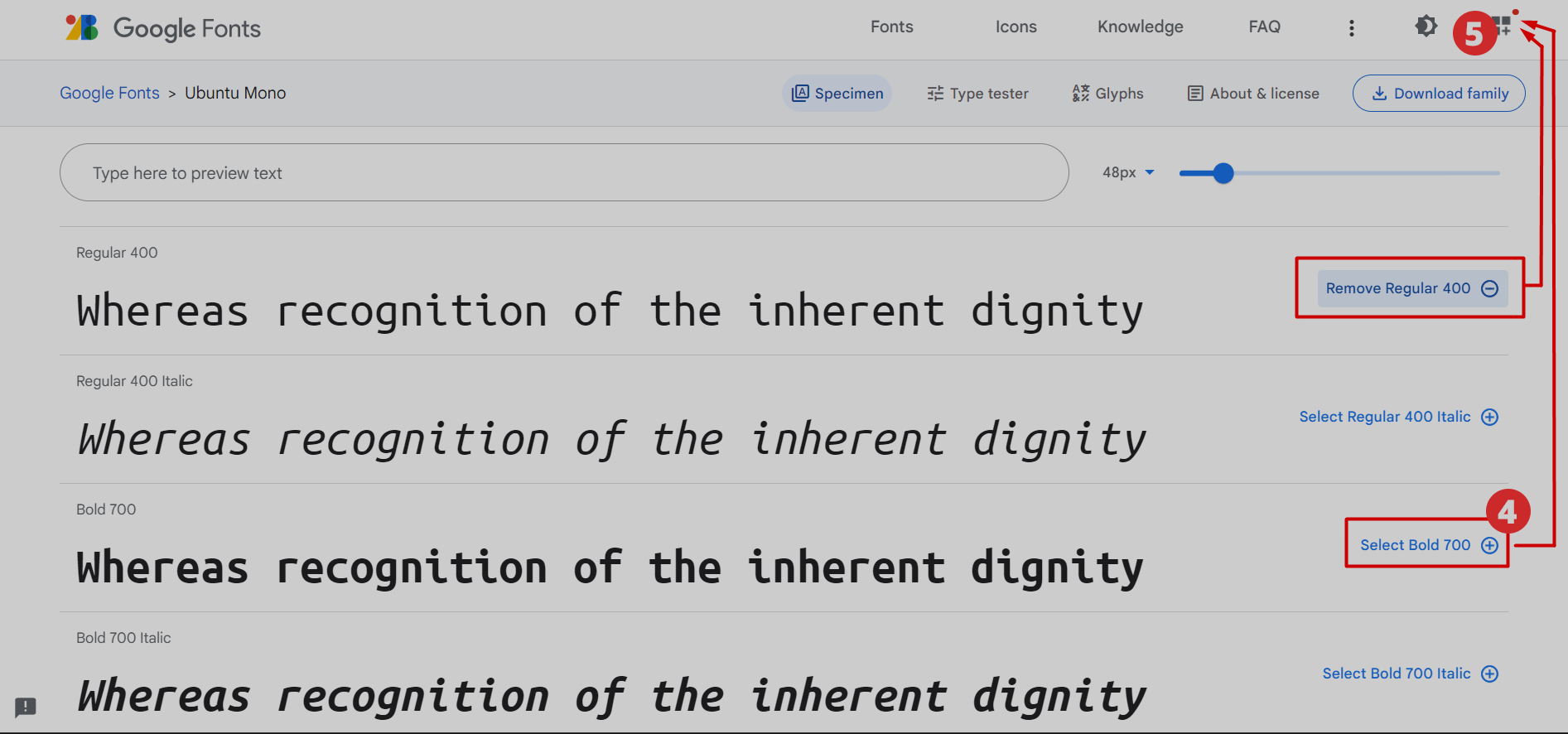
Task: Click the Bold 700 sample text
Action: pos(610,568)
